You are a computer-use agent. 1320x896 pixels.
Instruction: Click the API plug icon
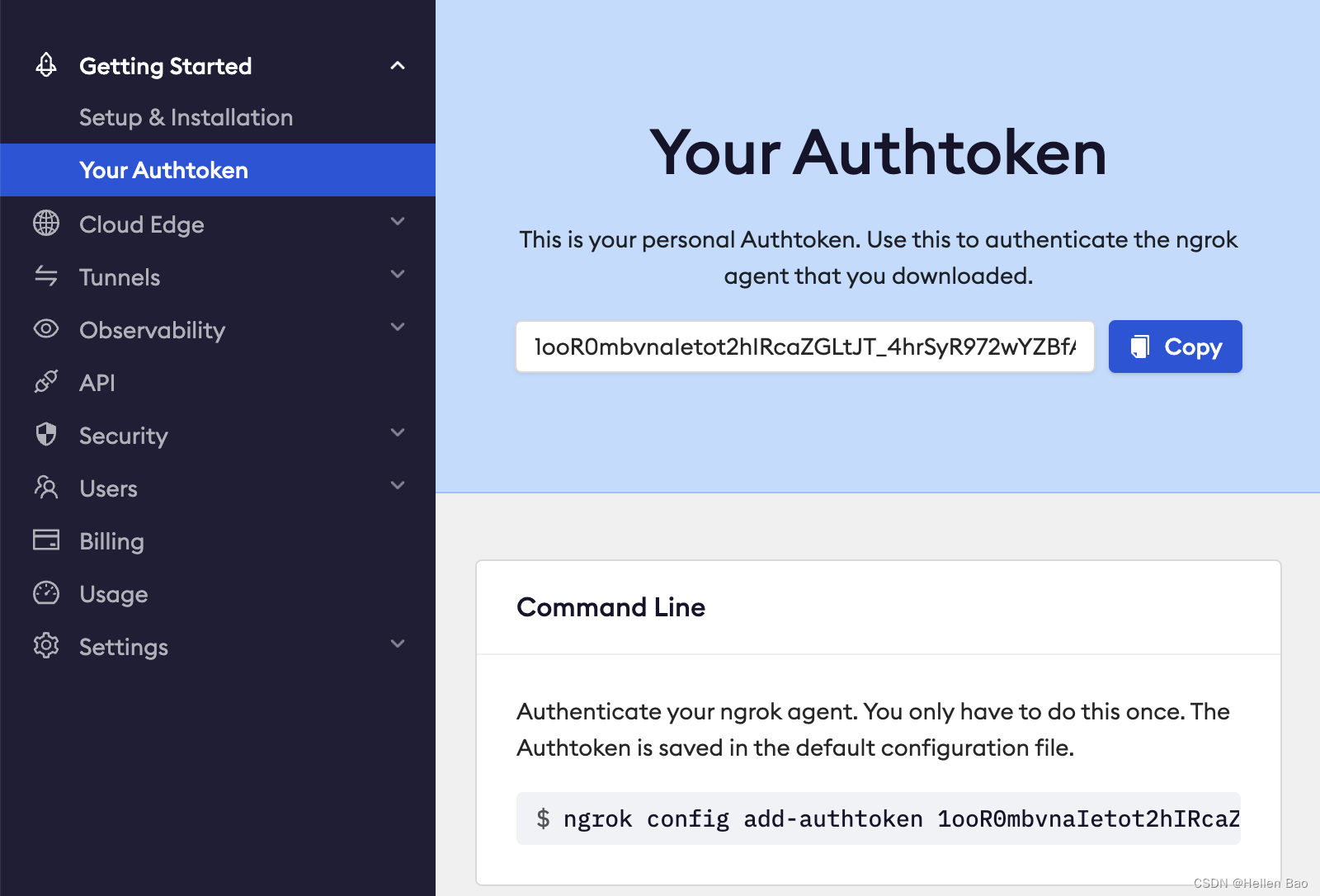tap(46, 381)
